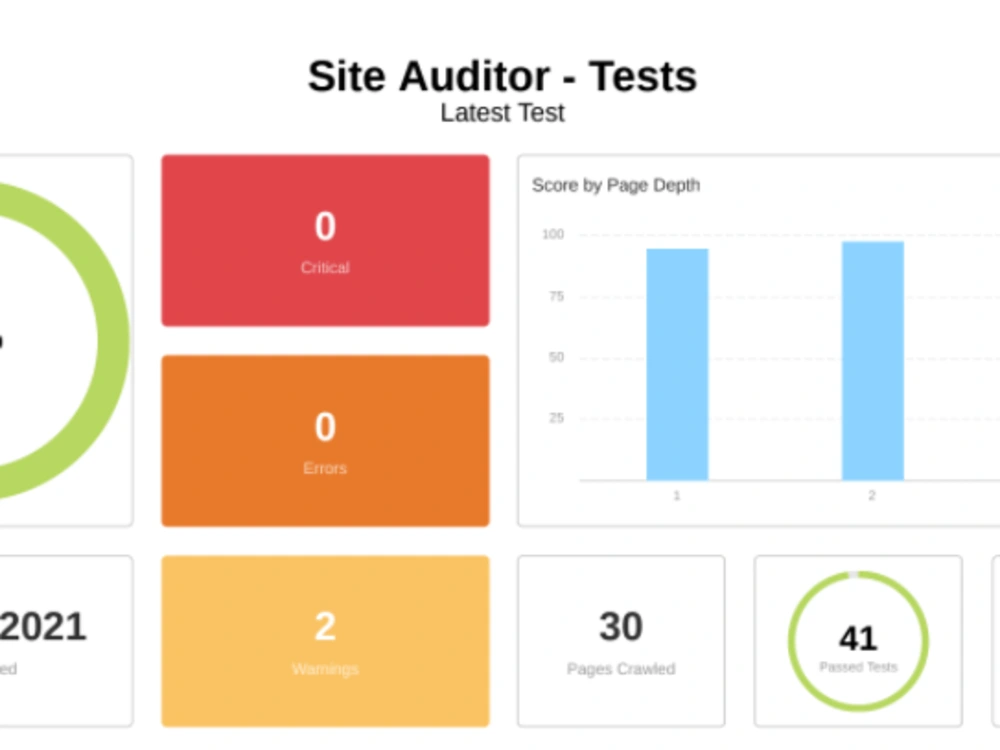The height and width of the screenshot is (750, 1000).
Task: Click the 'Site Auditor - Tests' heading
Action: point(503,77)
